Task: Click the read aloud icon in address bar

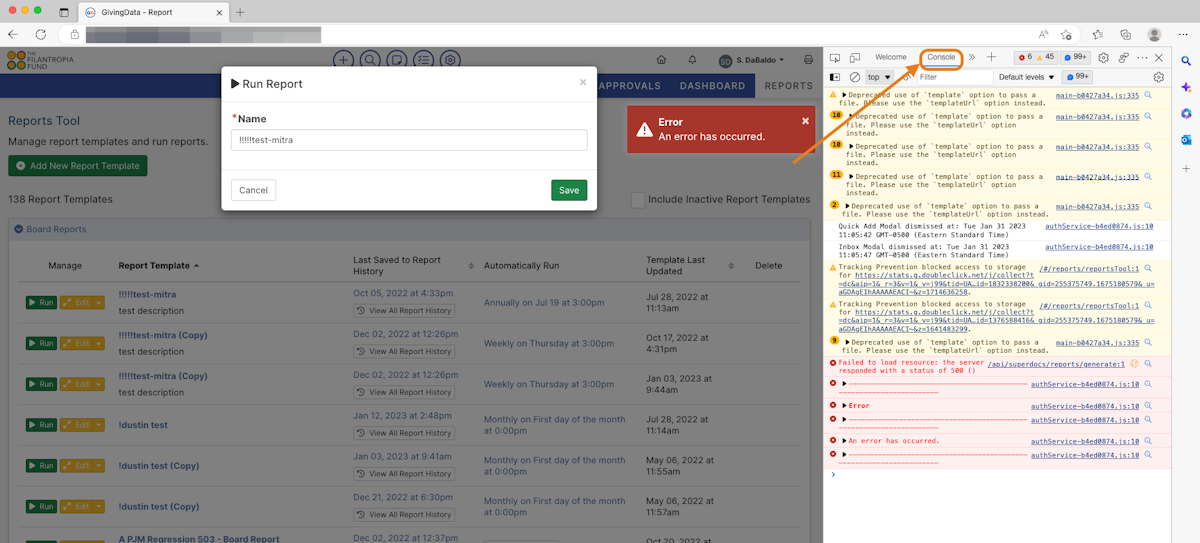Action: click(1043, 34)
